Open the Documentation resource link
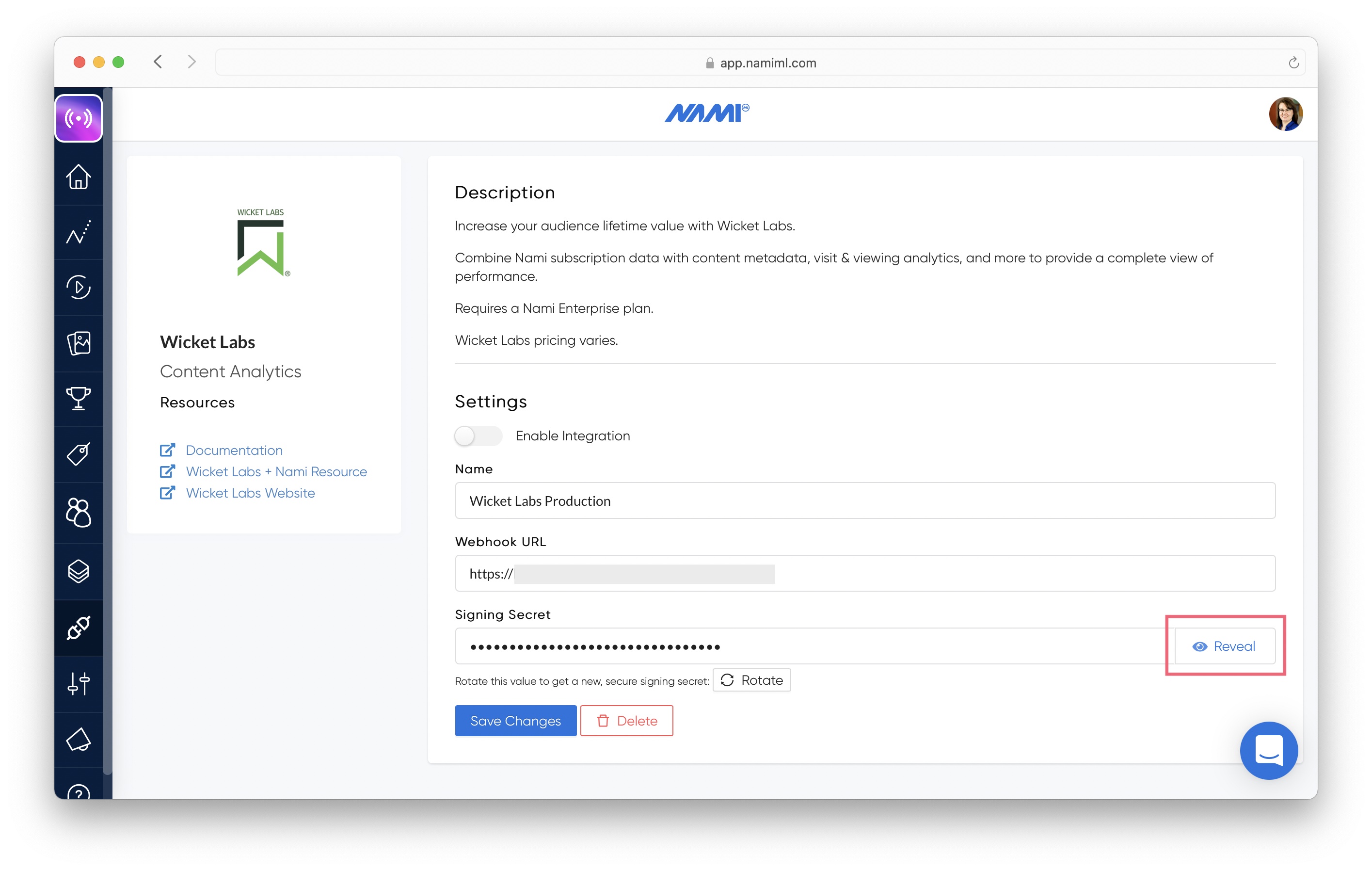Image resolution: width=1372 pixels, height=871 pixels. click(234, 451)
